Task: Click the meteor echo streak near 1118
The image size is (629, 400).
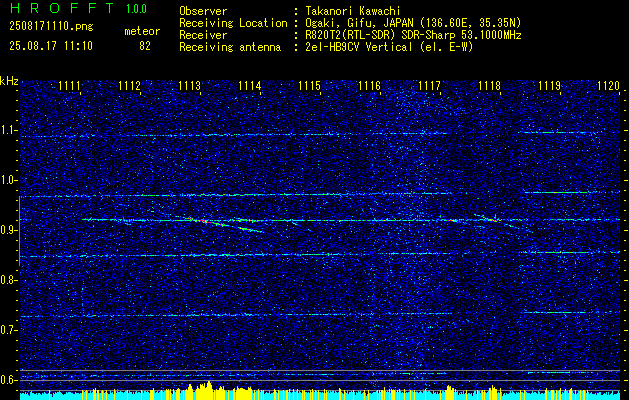Action: pos(491,219)
